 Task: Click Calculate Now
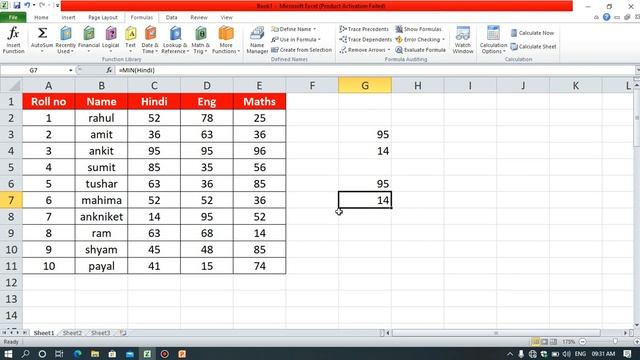click(532, 33)
